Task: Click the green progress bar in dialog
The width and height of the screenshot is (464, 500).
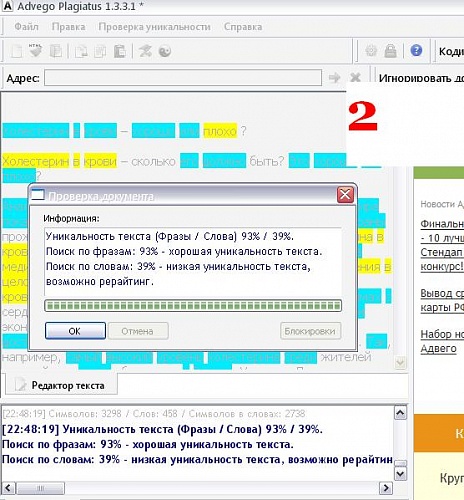Action: point(193,305)
